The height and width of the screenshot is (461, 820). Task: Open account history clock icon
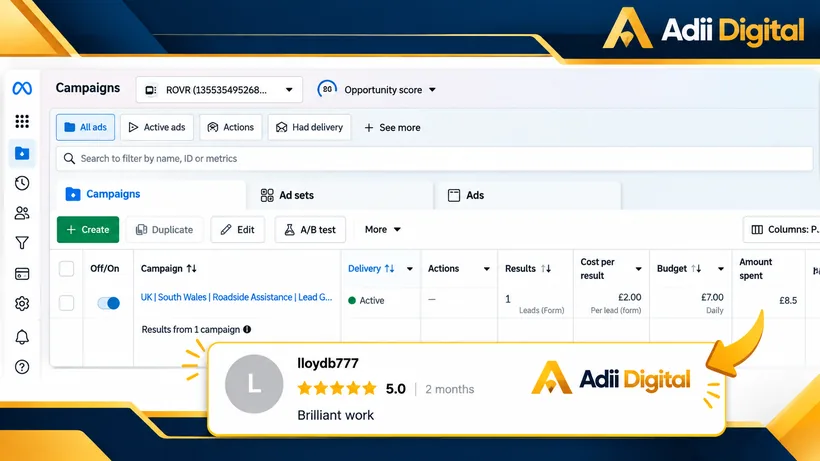coord(22,183)
